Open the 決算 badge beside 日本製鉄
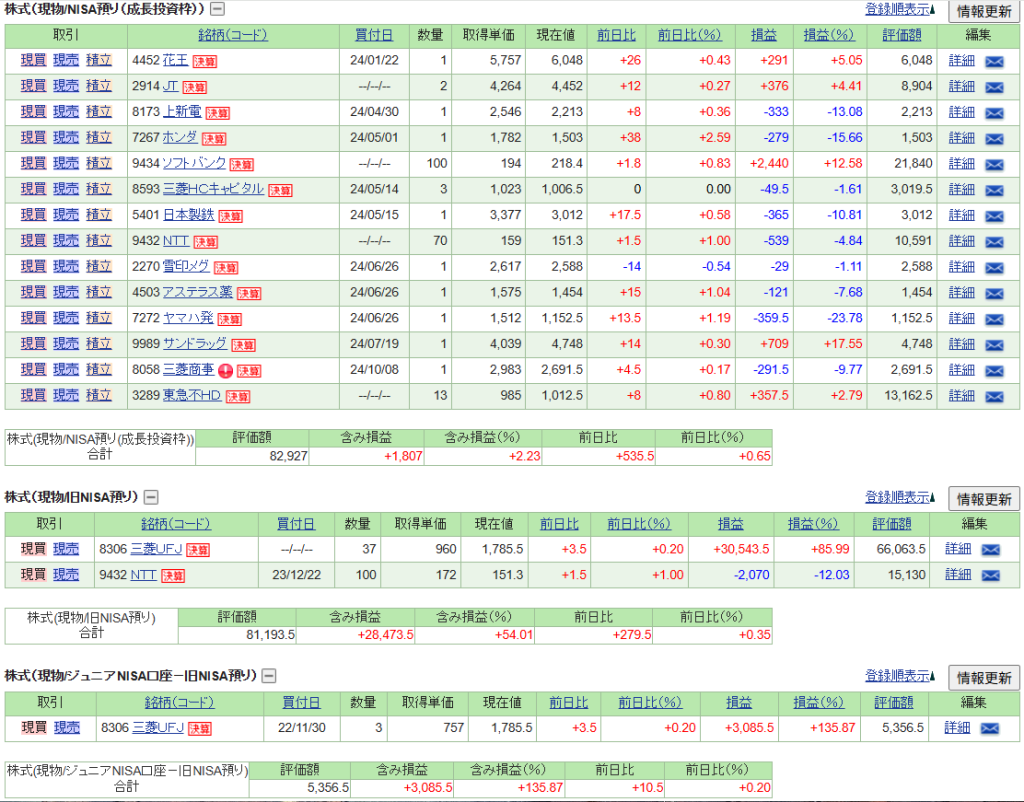Image resolution: width=1024 pixels, height=802 pixels. tap(230, 215)
